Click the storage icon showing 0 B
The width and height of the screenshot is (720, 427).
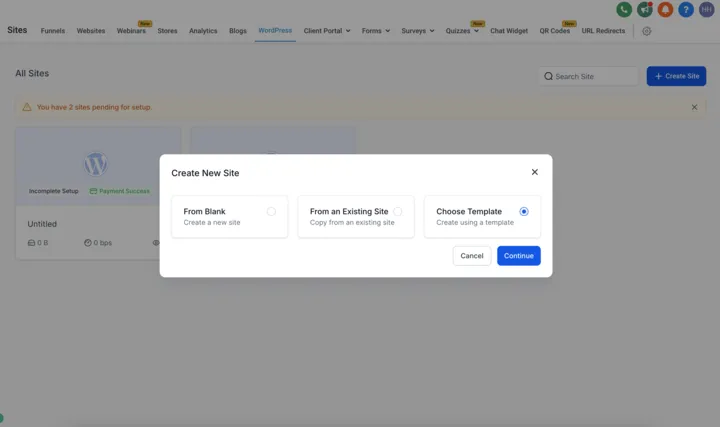tap(31, 243)
